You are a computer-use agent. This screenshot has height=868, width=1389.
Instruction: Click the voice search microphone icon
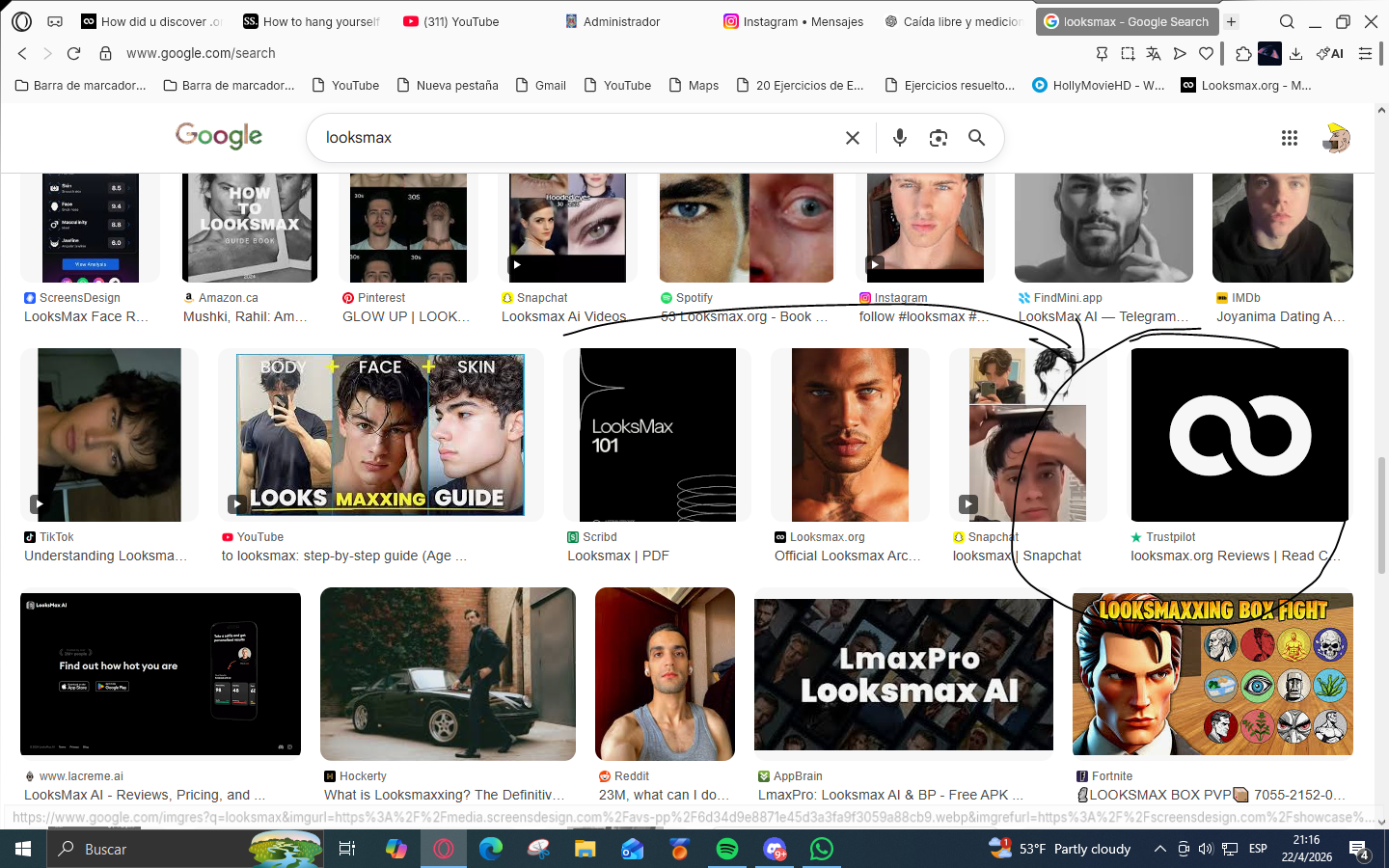[899, 138]
